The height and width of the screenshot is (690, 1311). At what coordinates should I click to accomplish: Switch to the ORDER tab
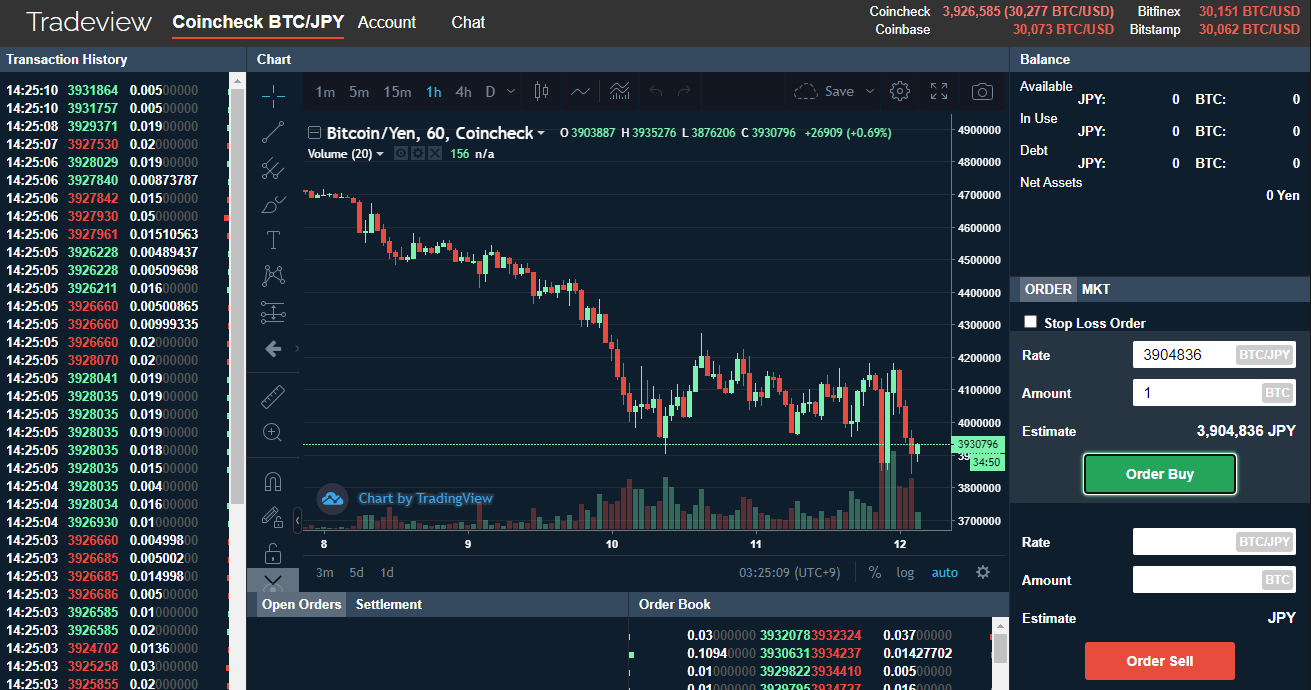click(x=1048, y=289)
